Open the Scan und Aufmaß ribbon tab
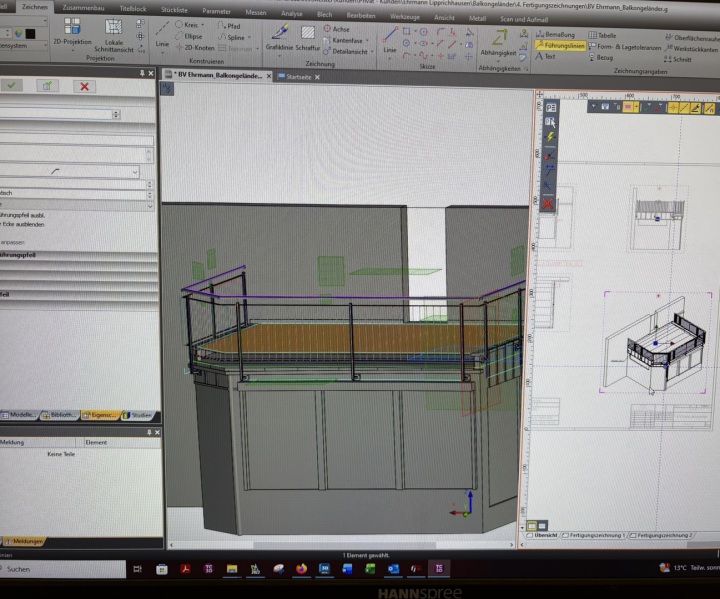The height and width of the screenshot is (599, 720). pos(524,19)
